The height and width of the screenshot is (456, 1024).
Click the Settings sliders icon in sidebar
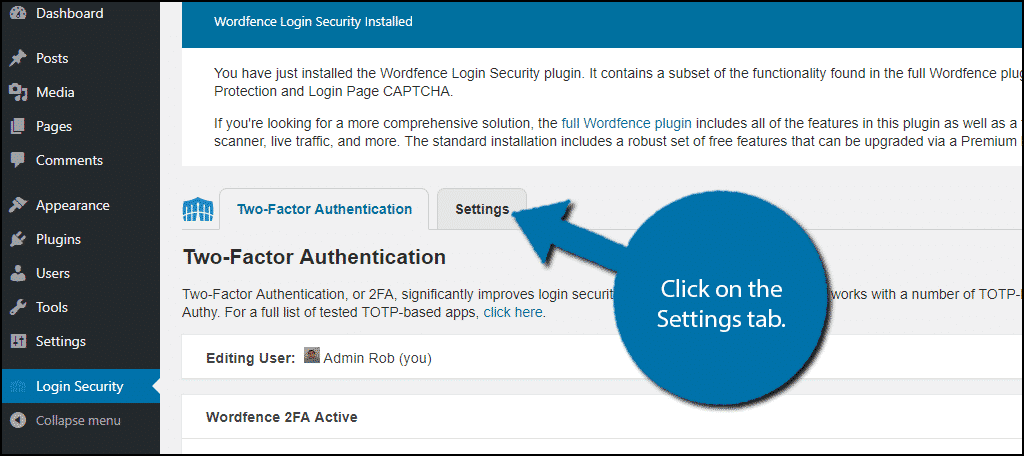point(18,341)
